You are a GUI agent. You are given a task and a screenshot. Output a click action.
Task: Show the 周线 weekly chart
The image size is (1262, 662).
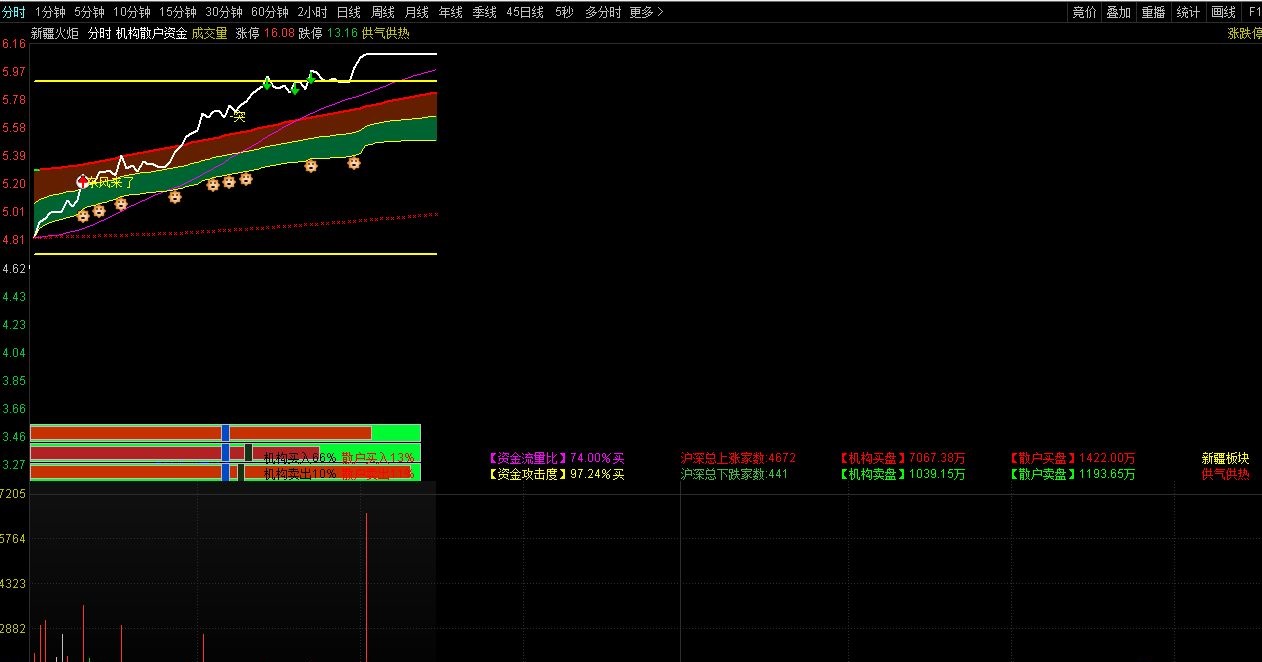pos(383,12)
